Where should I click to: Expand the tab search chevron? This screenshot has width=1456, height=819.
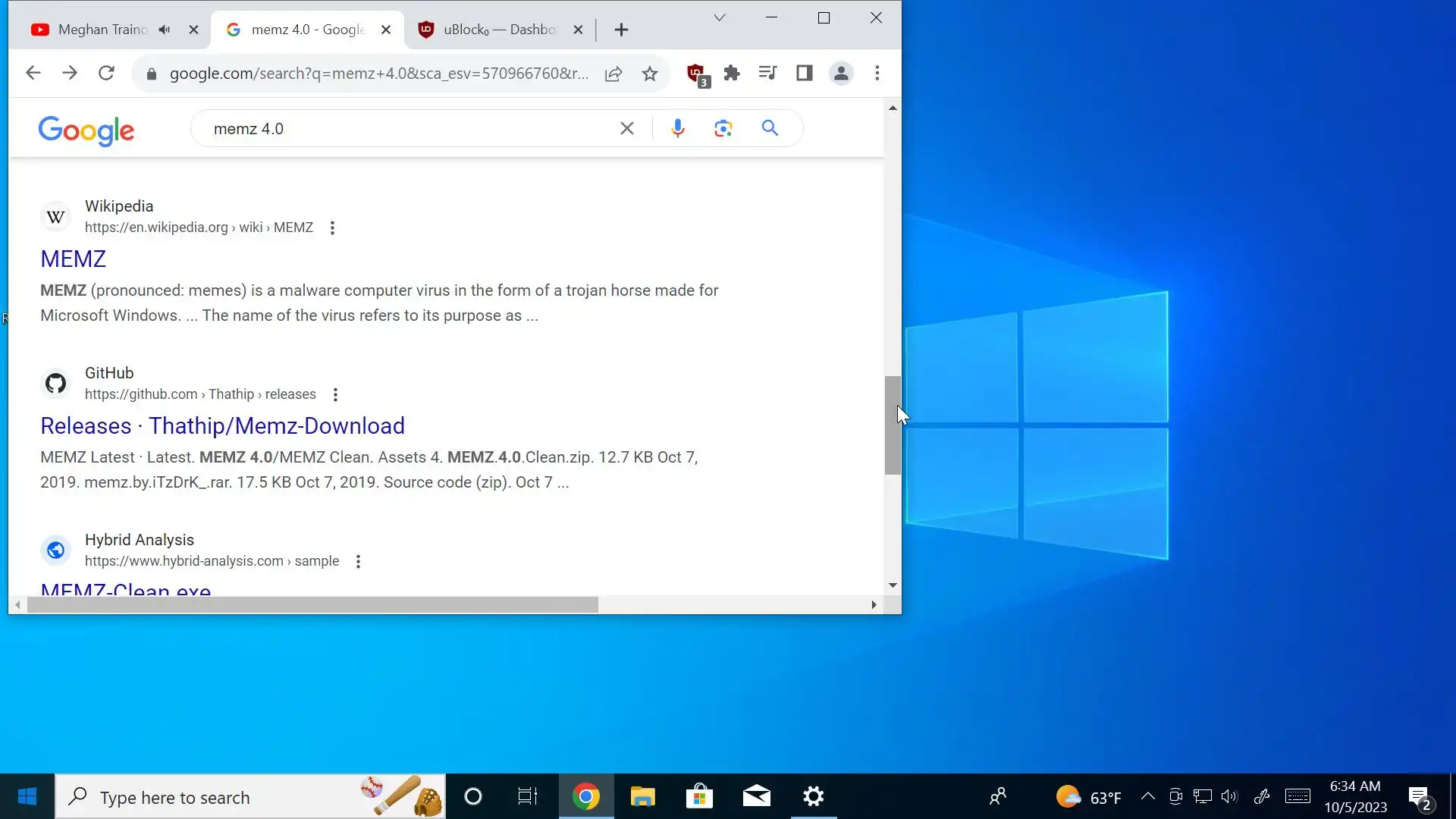tap(720, 18)
